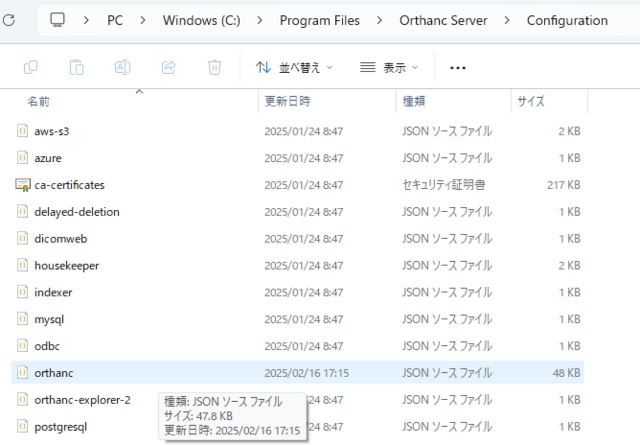Screen dimensions: 640x445
Task: Click the paste icon in toolbar
Action: click(77, 67)
